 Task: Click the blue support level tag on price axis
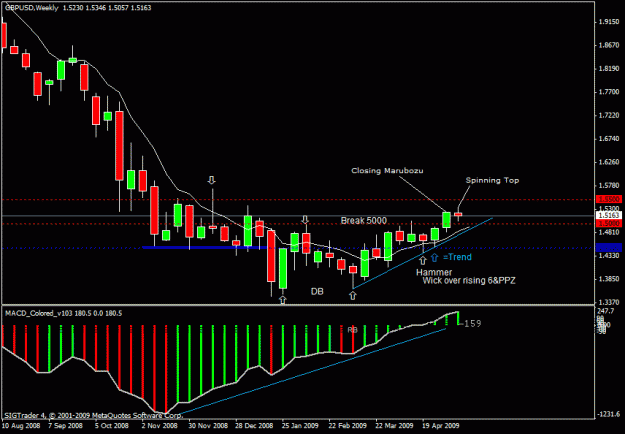coord(609,247)
